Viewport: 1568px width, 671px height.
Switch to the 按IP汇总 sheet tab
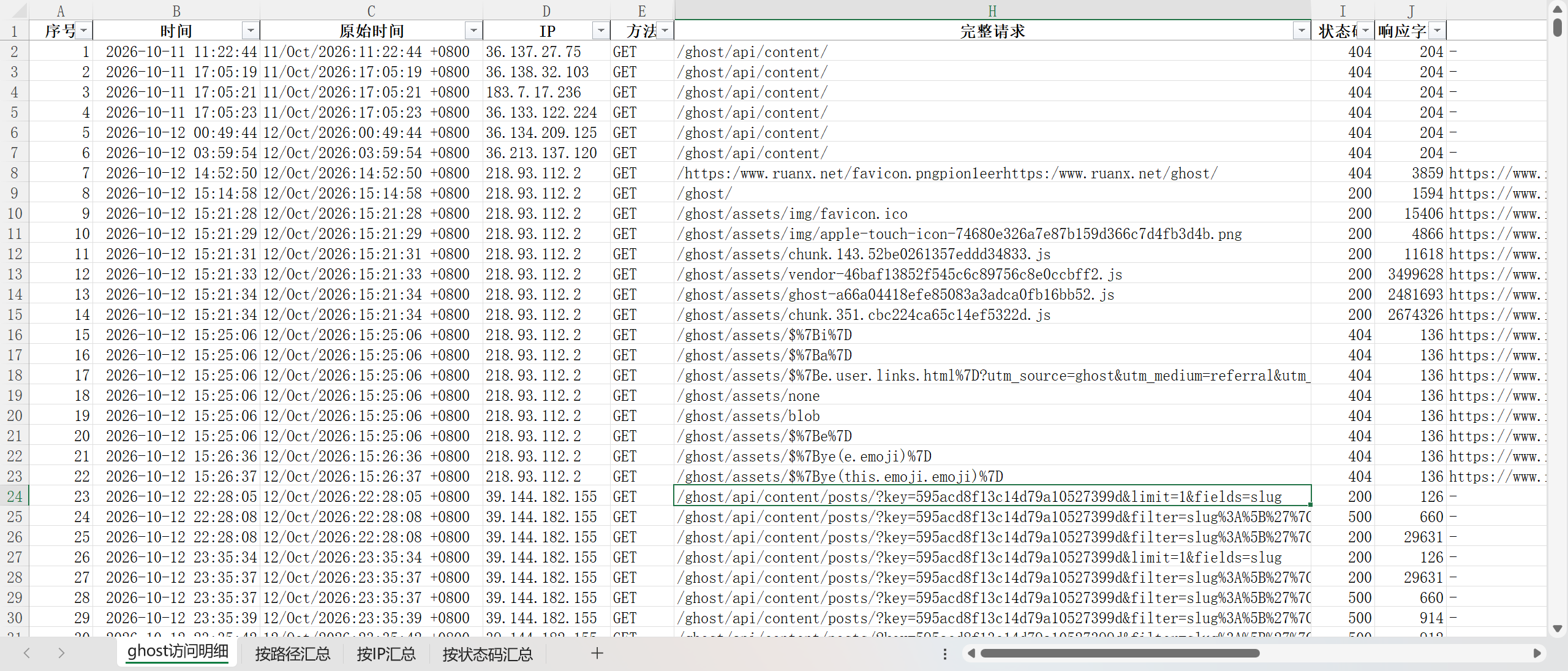point(386,654)
